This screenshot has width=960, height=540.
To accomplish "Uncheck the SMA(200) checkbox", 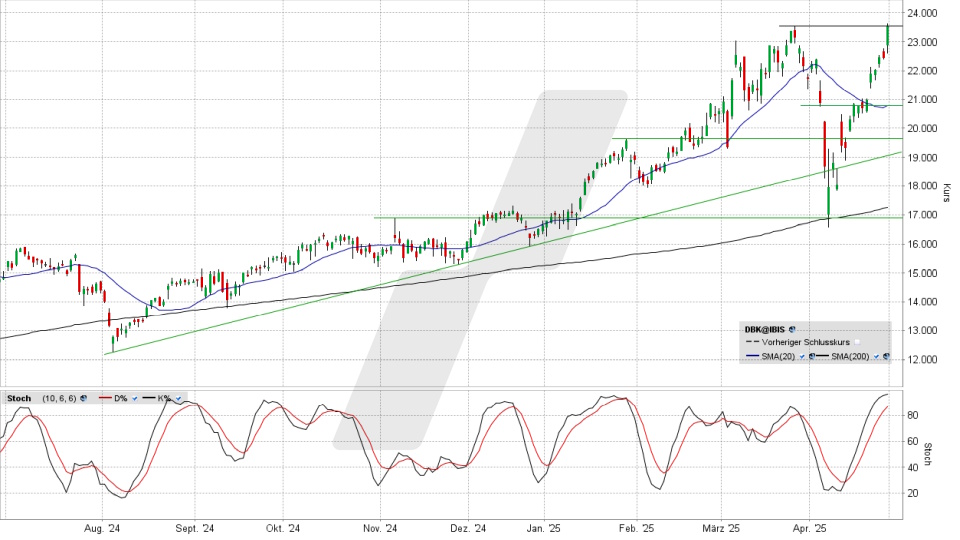I will pos(876,356).
